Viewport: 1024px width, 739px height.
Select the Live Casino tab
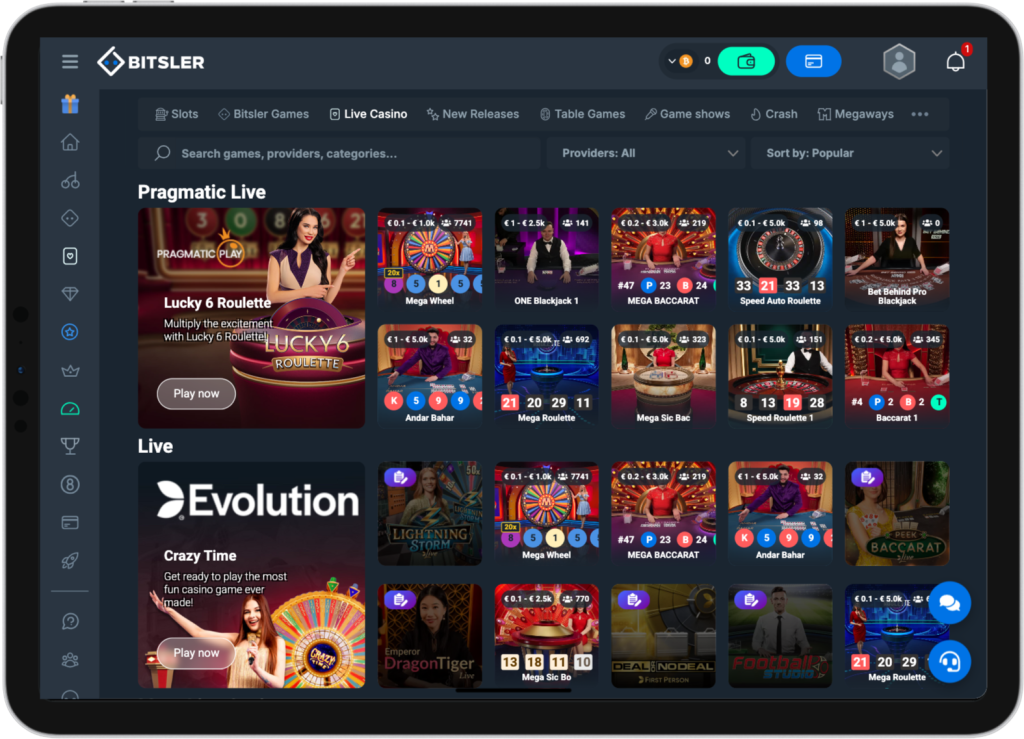point(368,114)
